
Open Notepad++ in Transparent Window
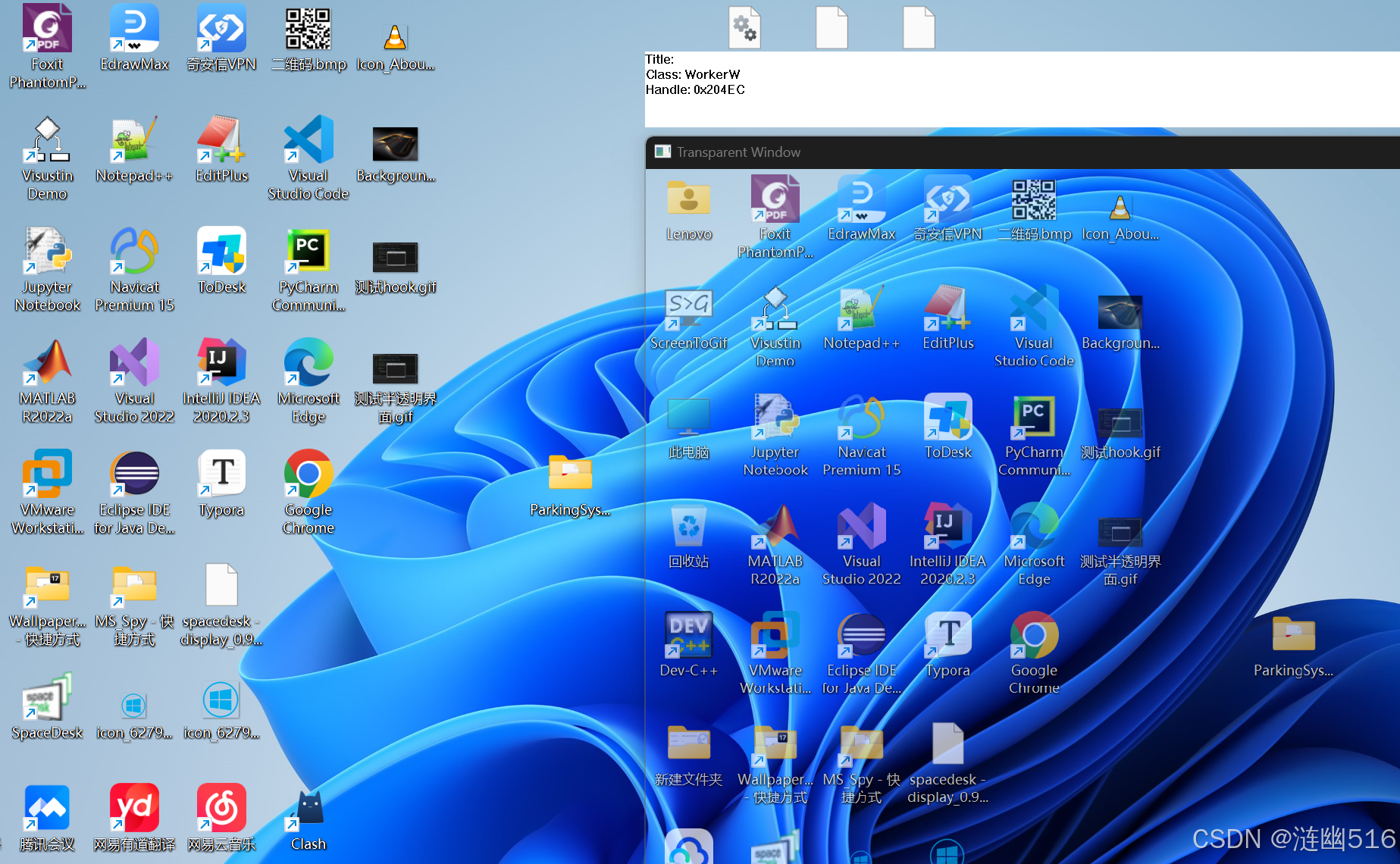[x=862, y=318]
